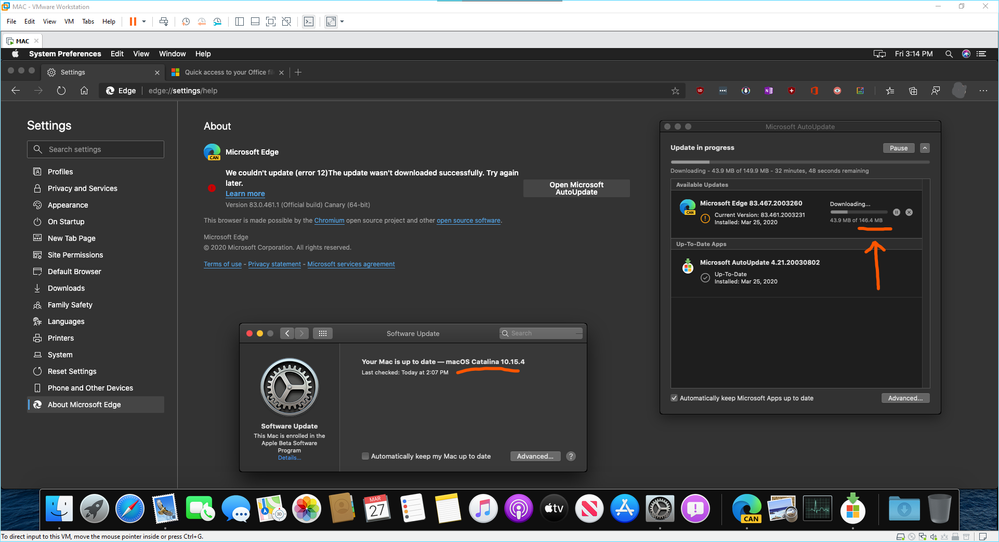Image resolution: width=999 pixels, height=542 pixels.
Task: Open Reset Settings page
Action: click(72, 371)
